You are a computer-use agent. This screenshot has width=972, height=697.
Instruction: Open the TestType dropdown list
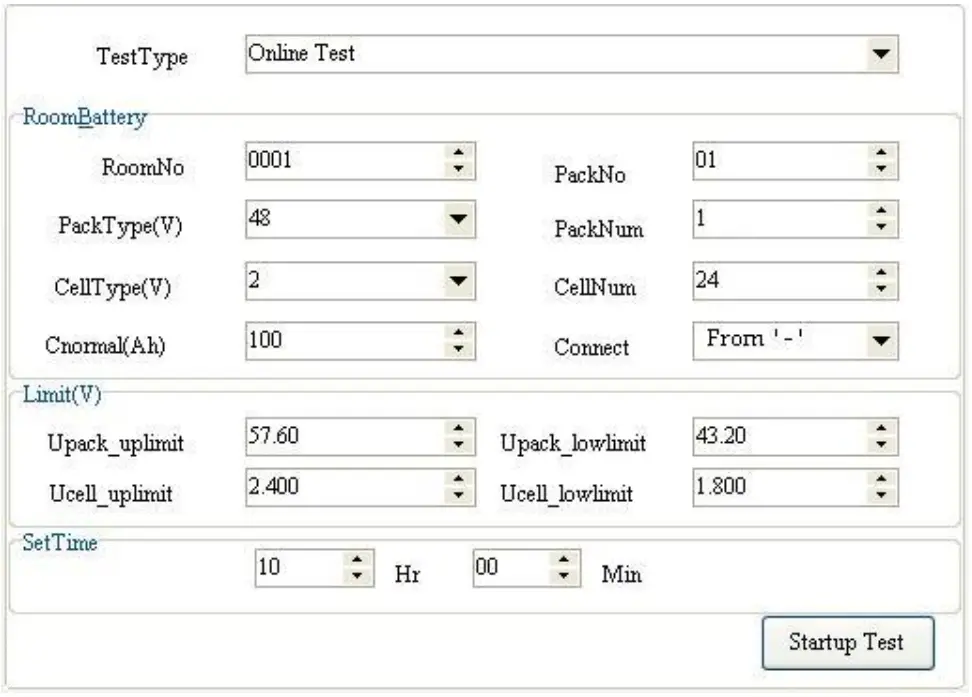[880, 55]
